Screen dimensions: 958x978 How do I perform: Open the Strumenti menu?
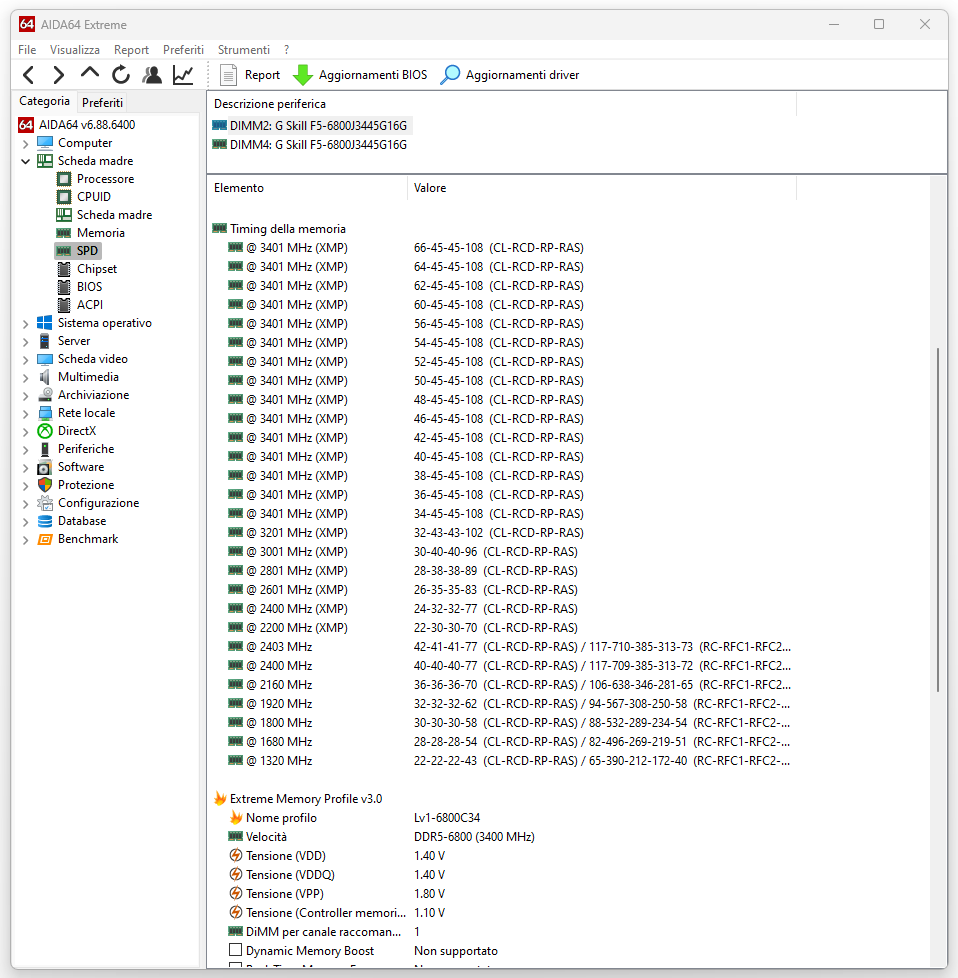point(244,50)
